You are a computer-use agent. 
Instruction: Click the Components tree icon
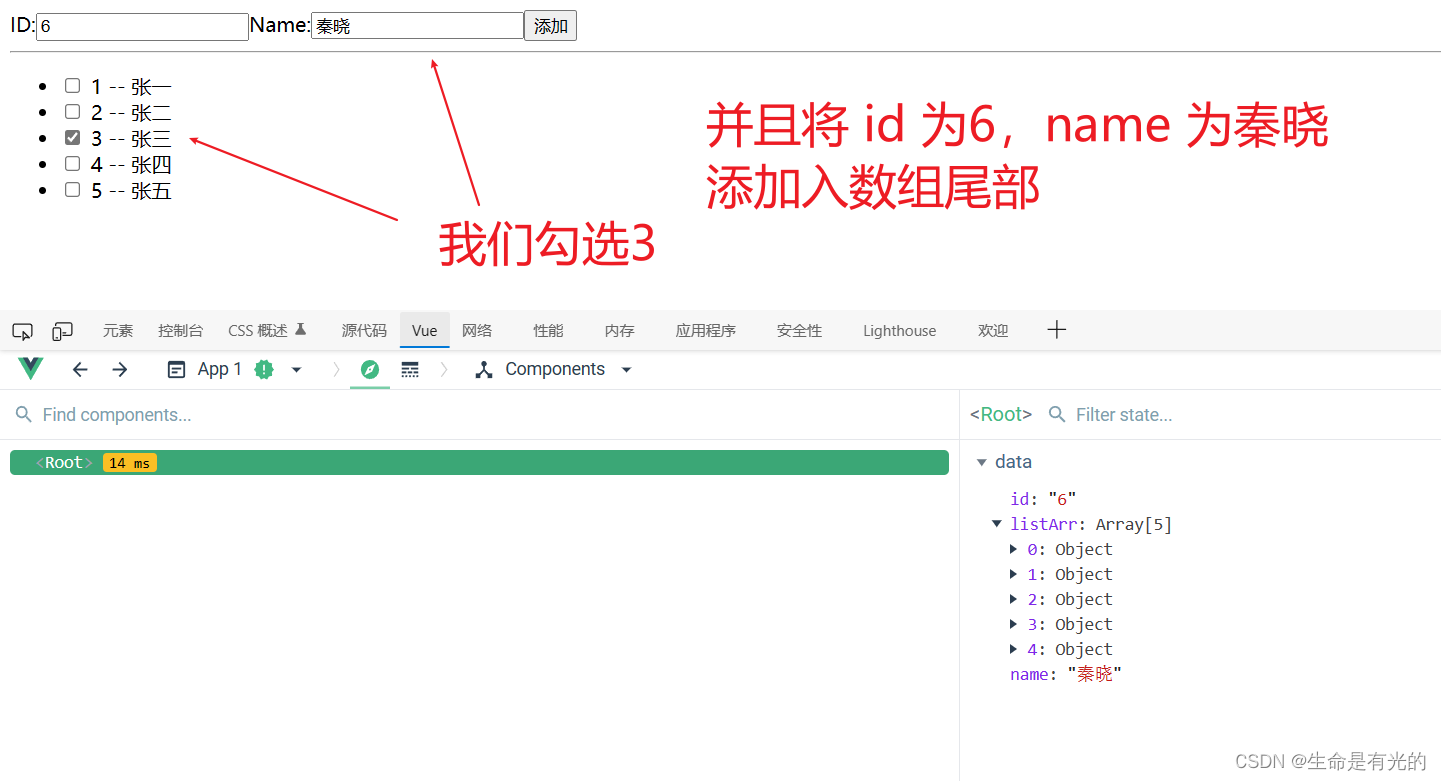484,370
